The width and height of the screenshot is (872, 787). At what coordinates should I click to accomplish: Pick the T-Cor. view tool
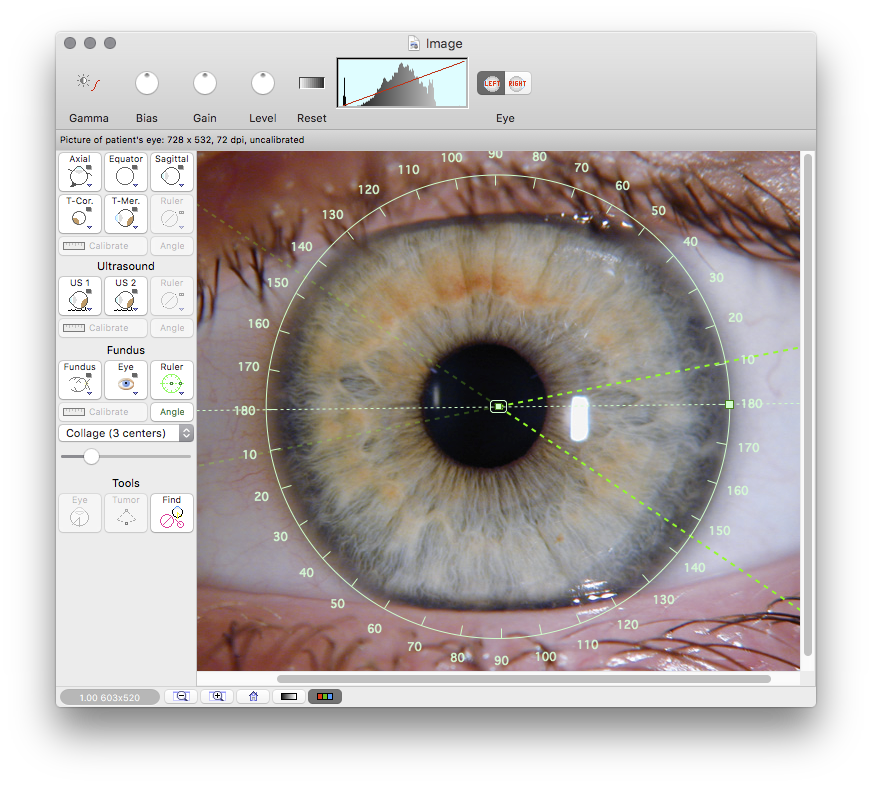[x=79, y=213]
